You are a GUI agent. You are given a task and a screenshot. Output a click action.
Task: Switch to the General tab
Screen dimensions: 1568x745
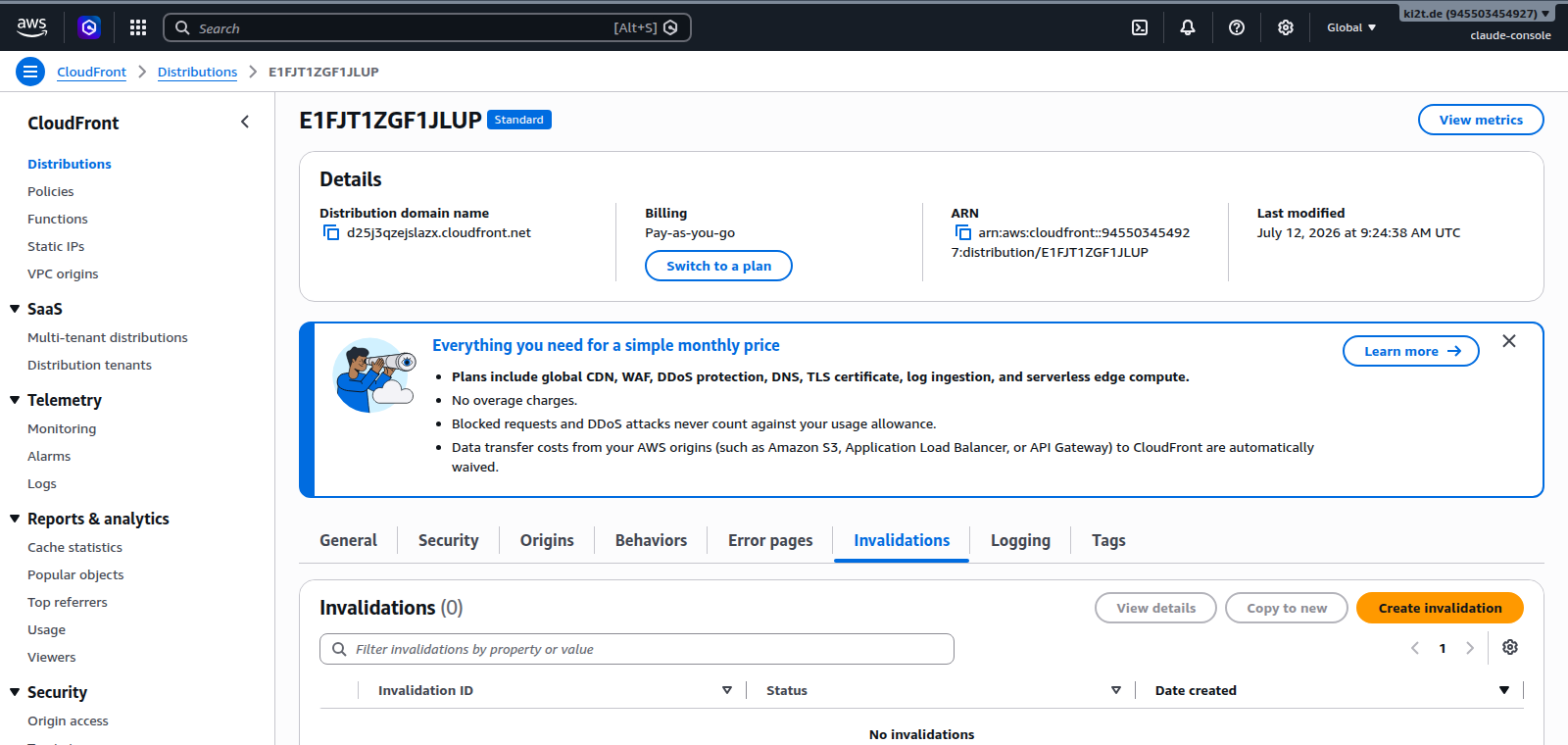348,540
